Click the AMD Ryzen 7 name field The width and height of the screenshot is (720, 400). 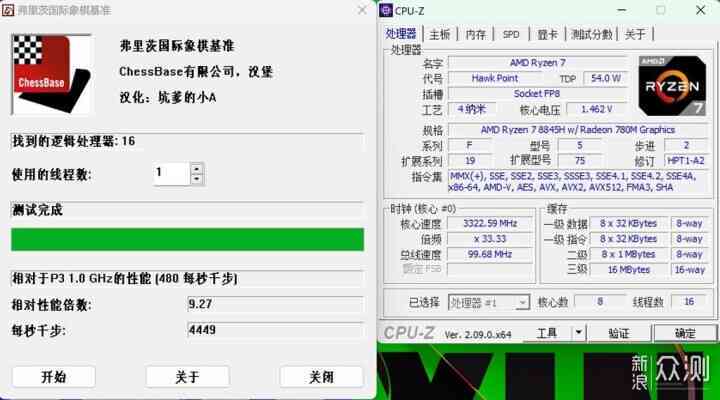(x=537, y=62)
